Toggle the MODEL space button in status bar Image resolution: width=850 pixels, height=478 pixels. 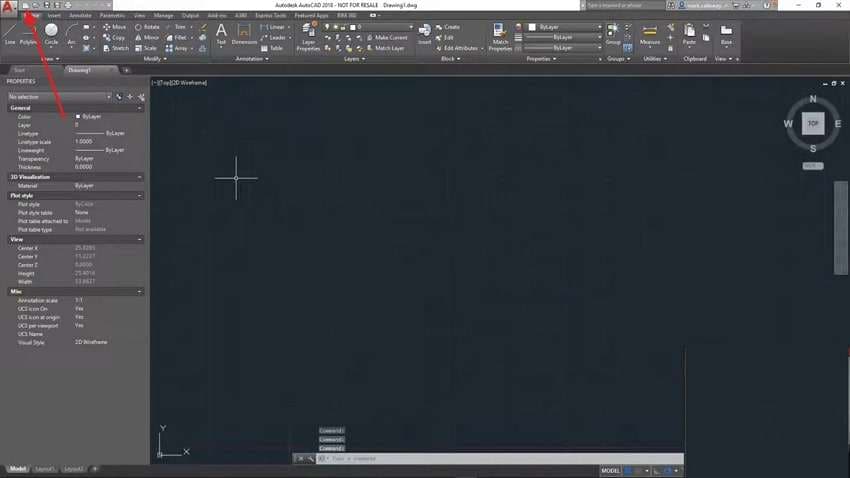[x=610, y=470]
